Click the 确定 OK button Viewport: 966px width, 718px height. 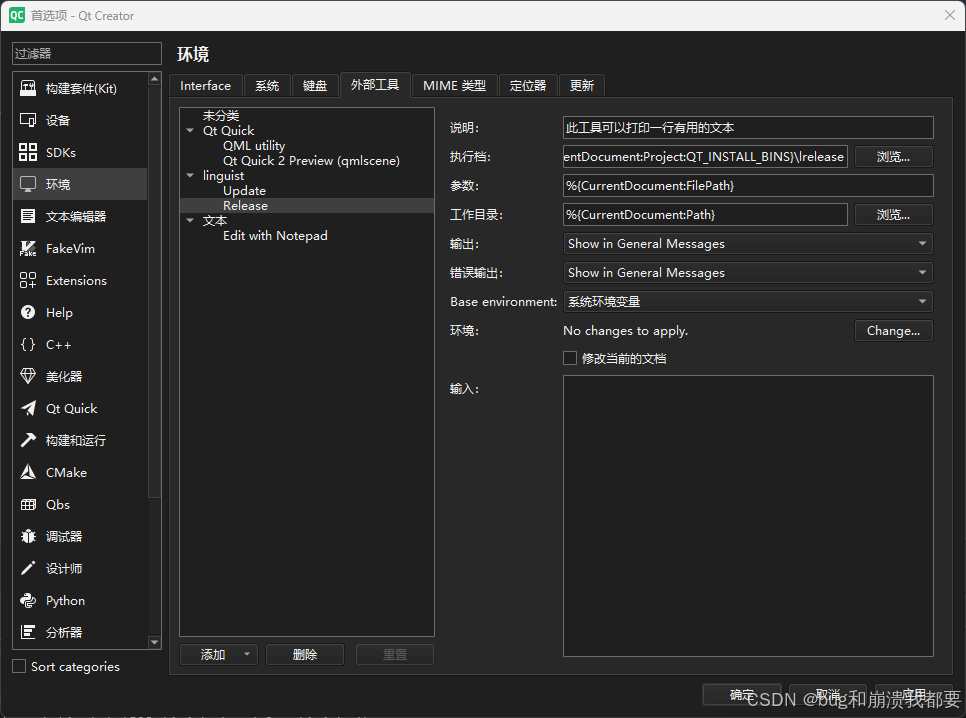point(742,695)
